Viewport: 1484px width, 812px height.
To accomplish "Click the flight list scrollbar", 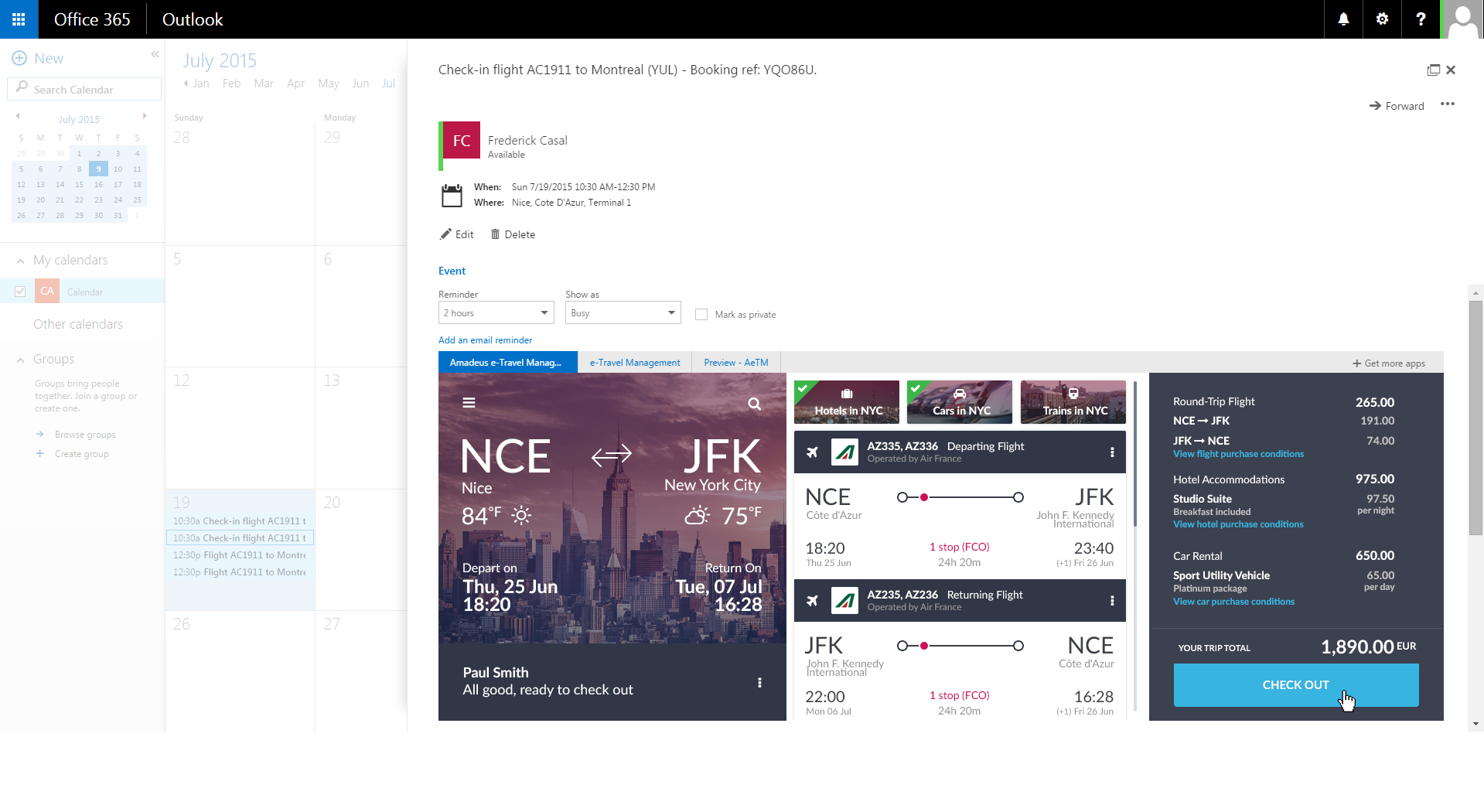I will 1134,454.
